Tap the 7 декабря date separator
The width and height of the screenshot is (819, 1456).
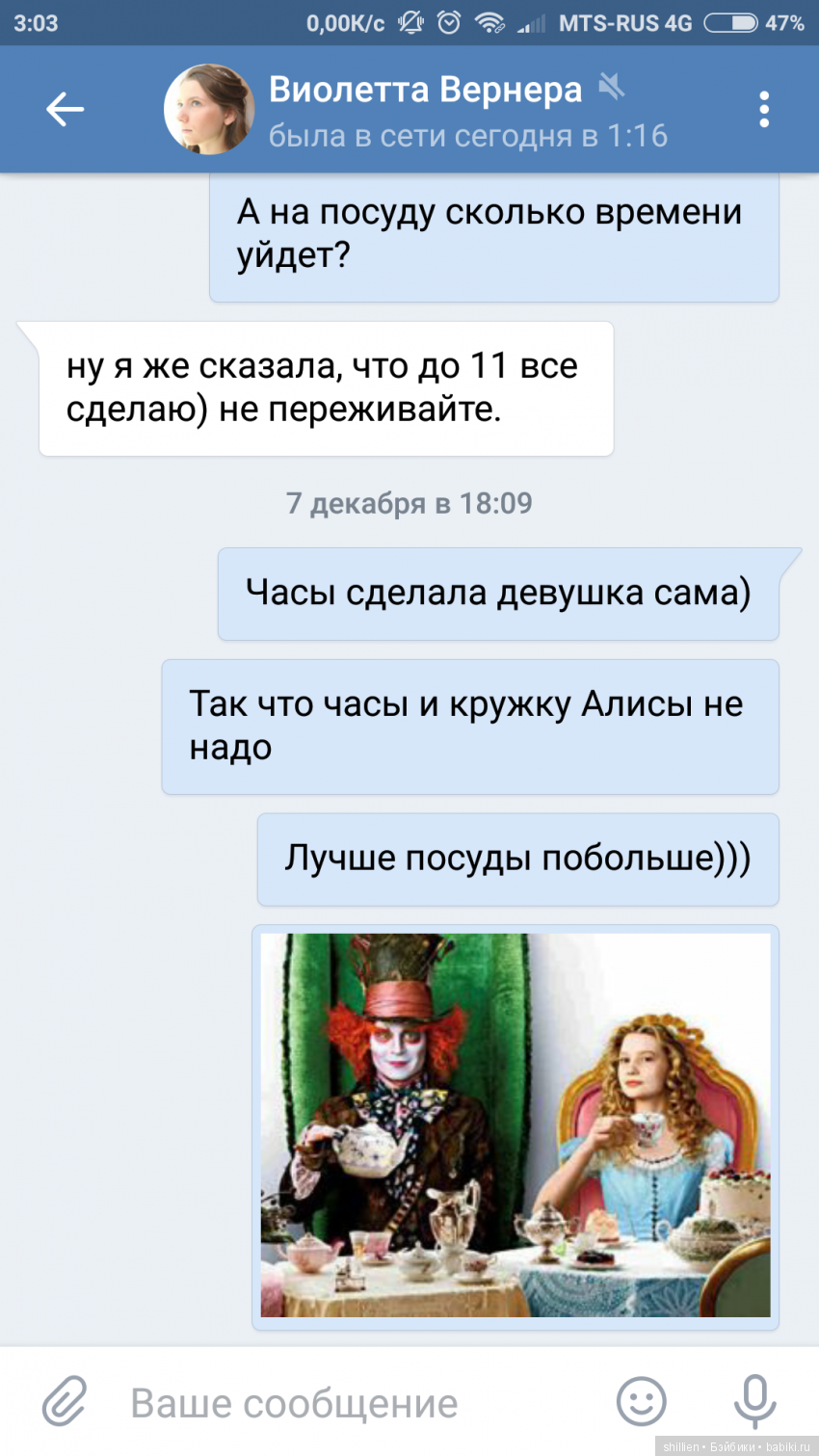click(409, 503)
